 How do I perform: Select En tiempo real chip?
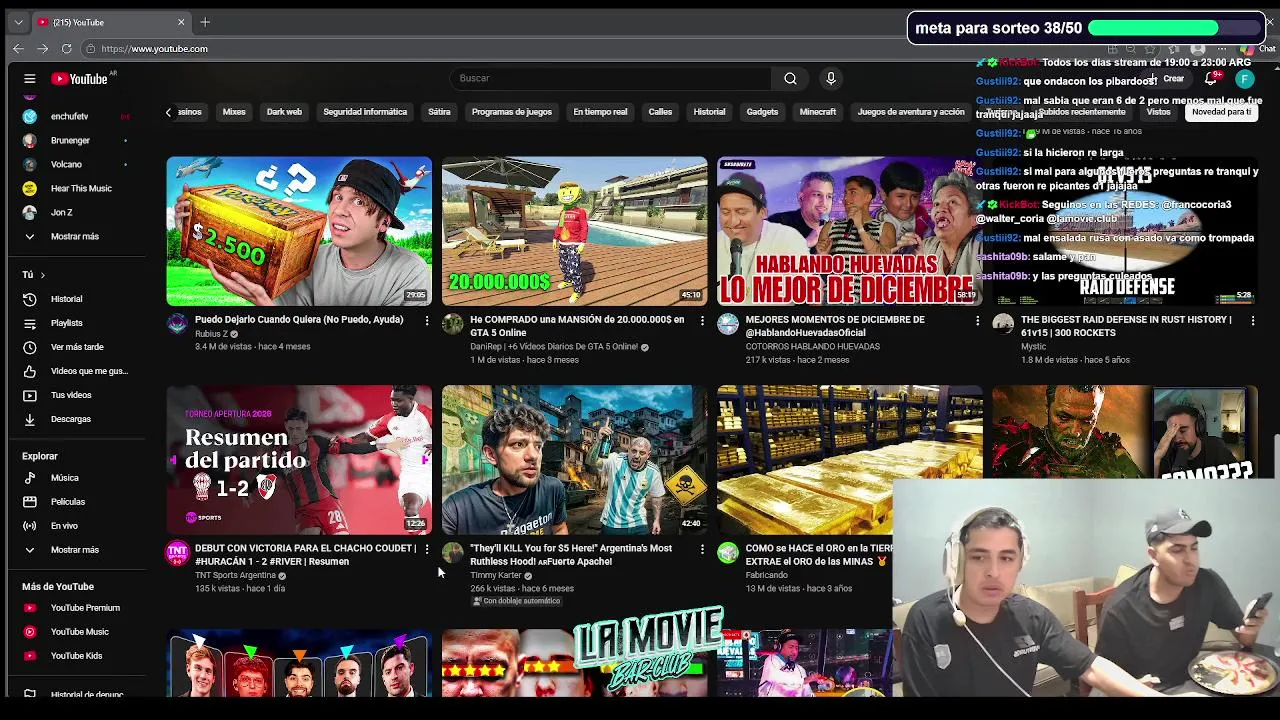pos(600,112)
